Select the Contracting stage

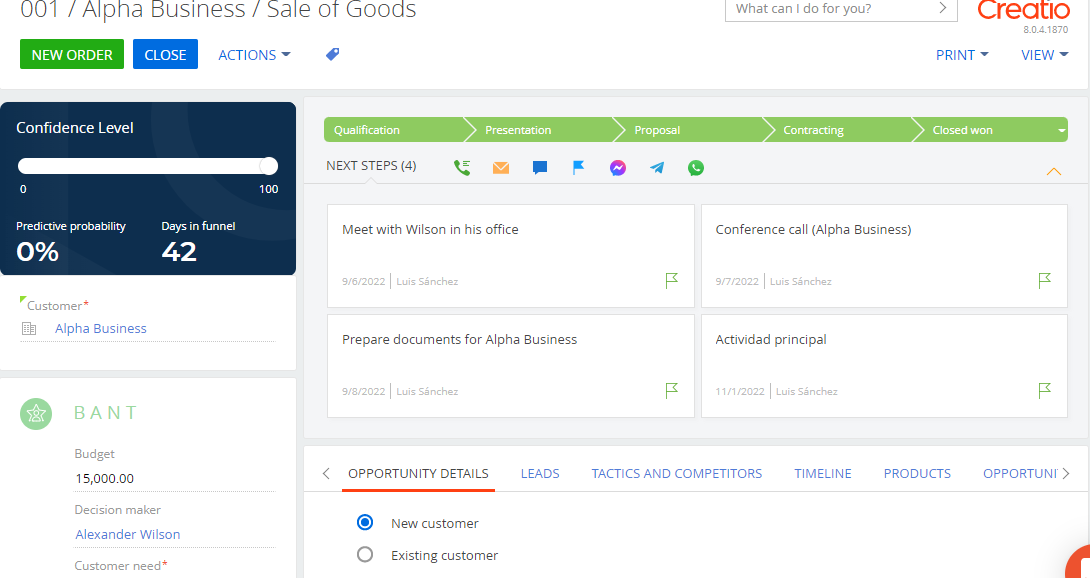pos(844,130)
